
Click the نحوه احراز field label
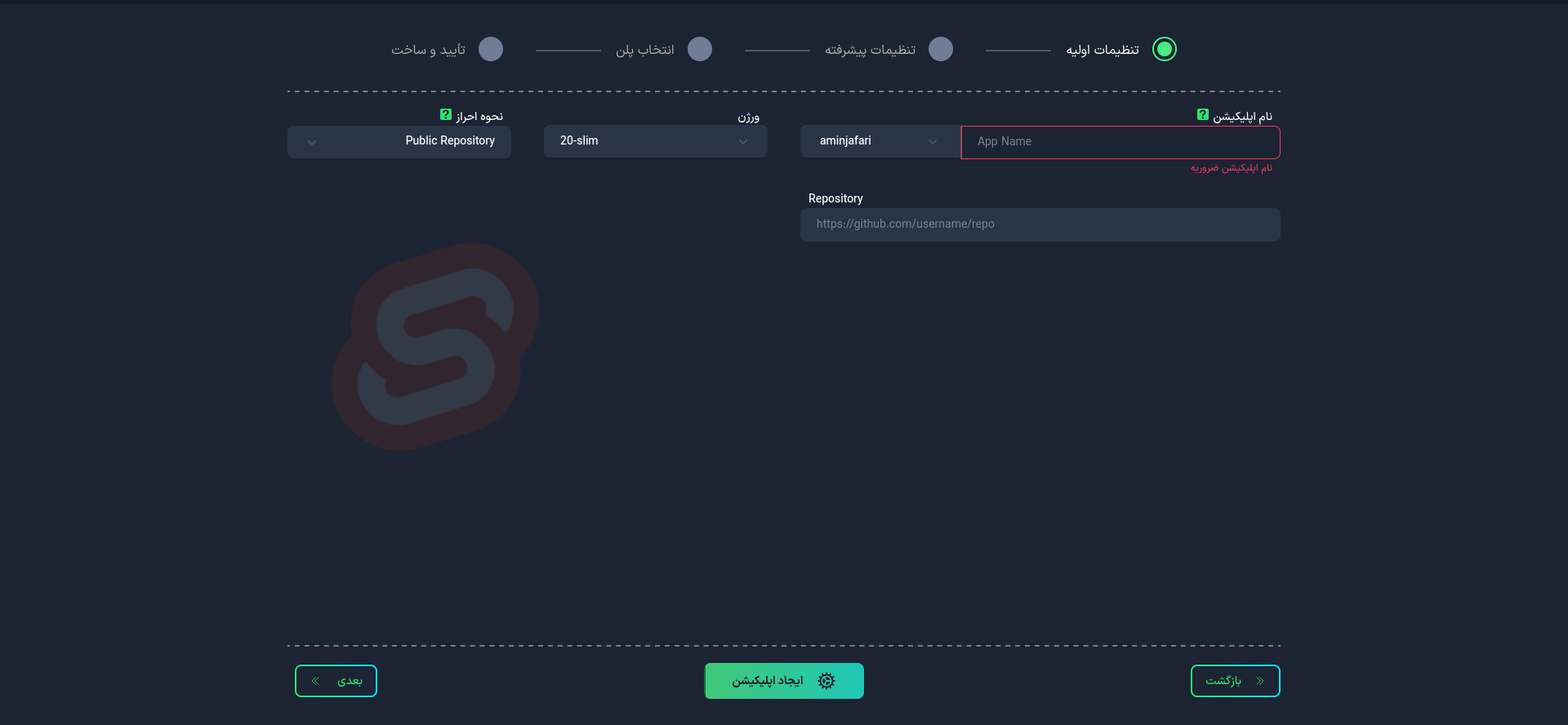(x=479, y=117)
